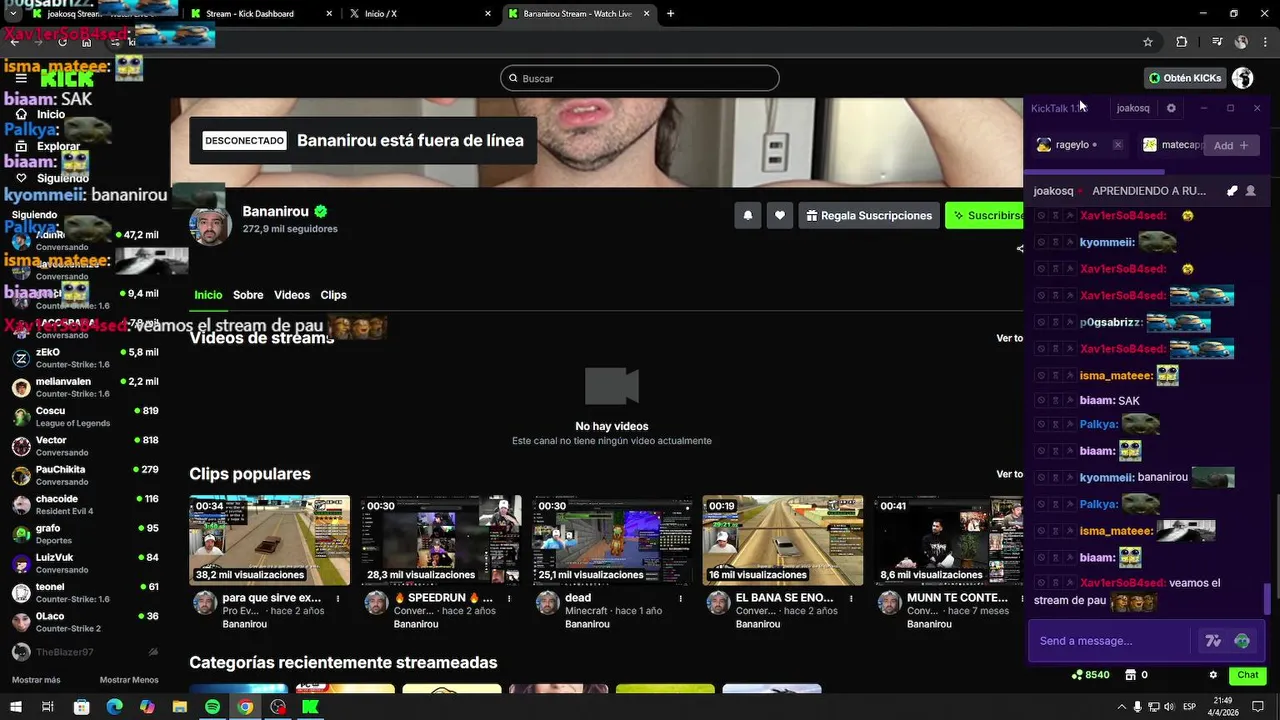Click the green Suscribirse button
The width and height of the screenshot is (1280, 720).
pos(985,215)
